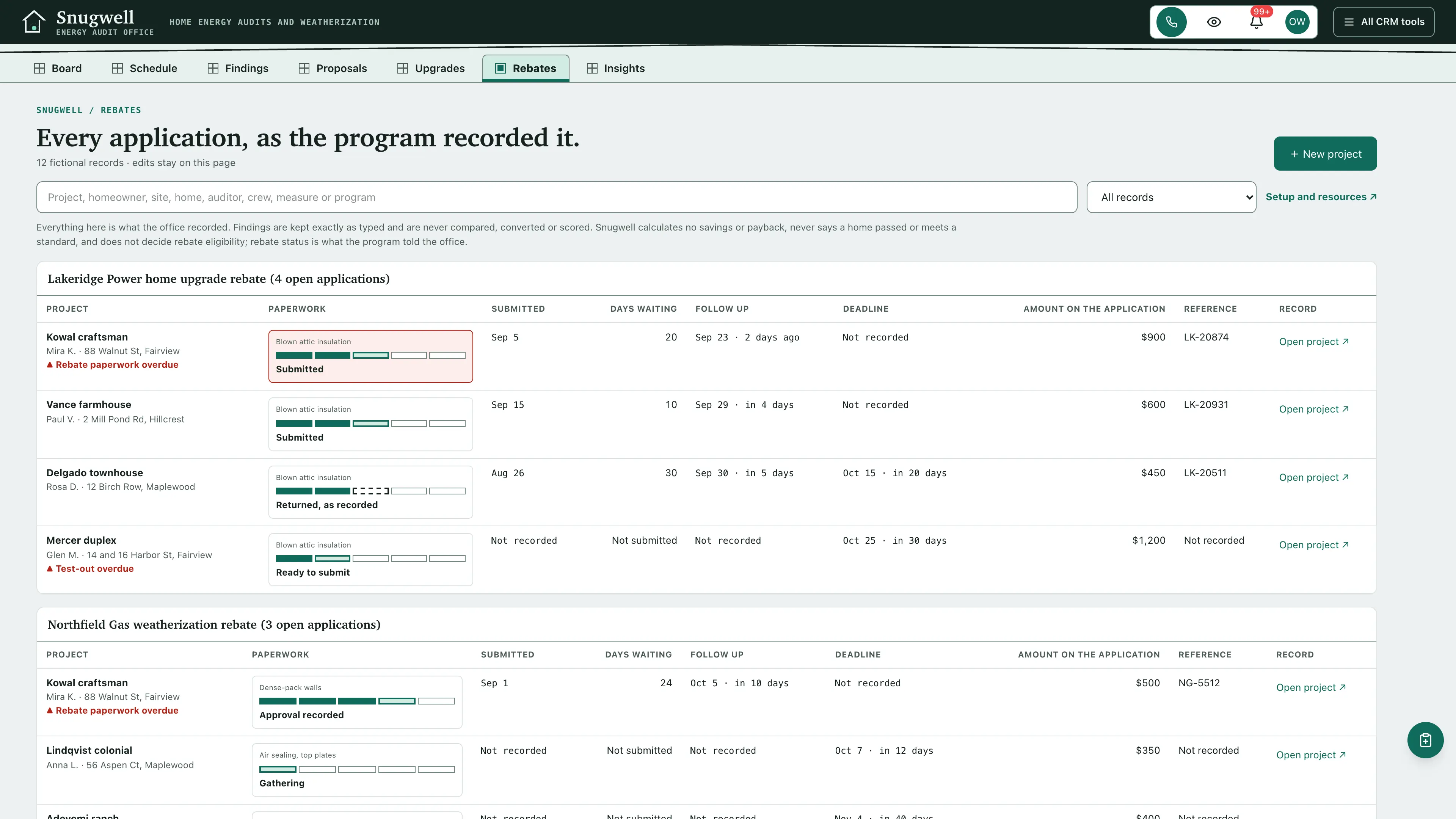This screenshot has height=819, width=1456.
Task: Click the SNUGWELL breadcrumb link
Action: [x=60, y=110]
